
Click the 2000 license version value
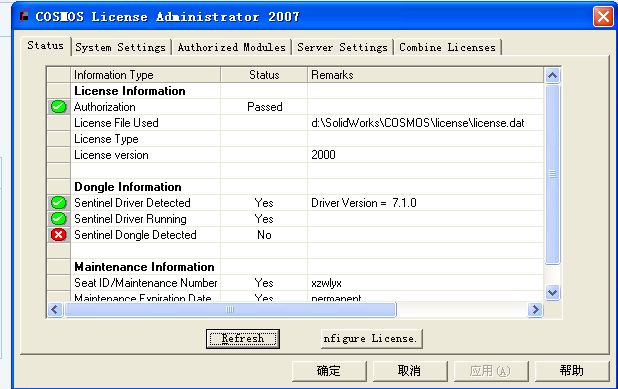[323, 155]
